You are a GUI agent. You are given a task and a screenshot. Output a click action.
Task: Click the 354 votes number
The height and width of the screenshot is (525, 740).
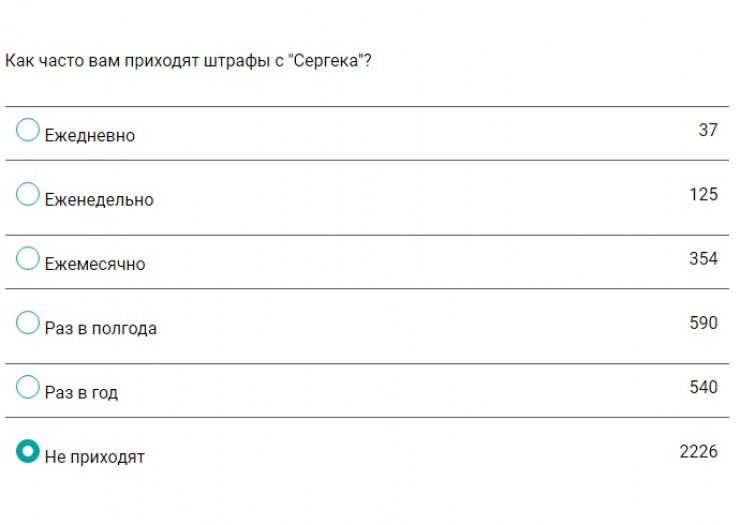(703, 259)
